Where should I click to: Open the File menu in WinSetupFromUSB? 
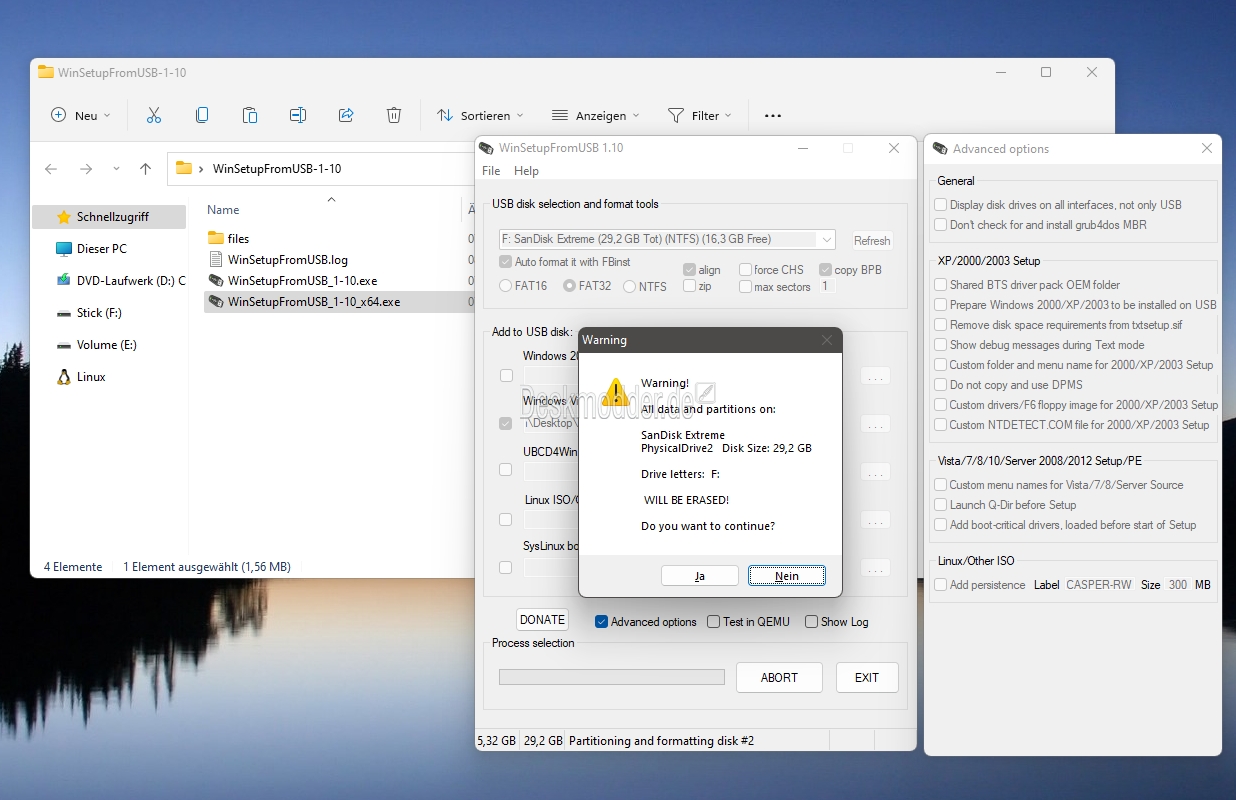[491, 171]
